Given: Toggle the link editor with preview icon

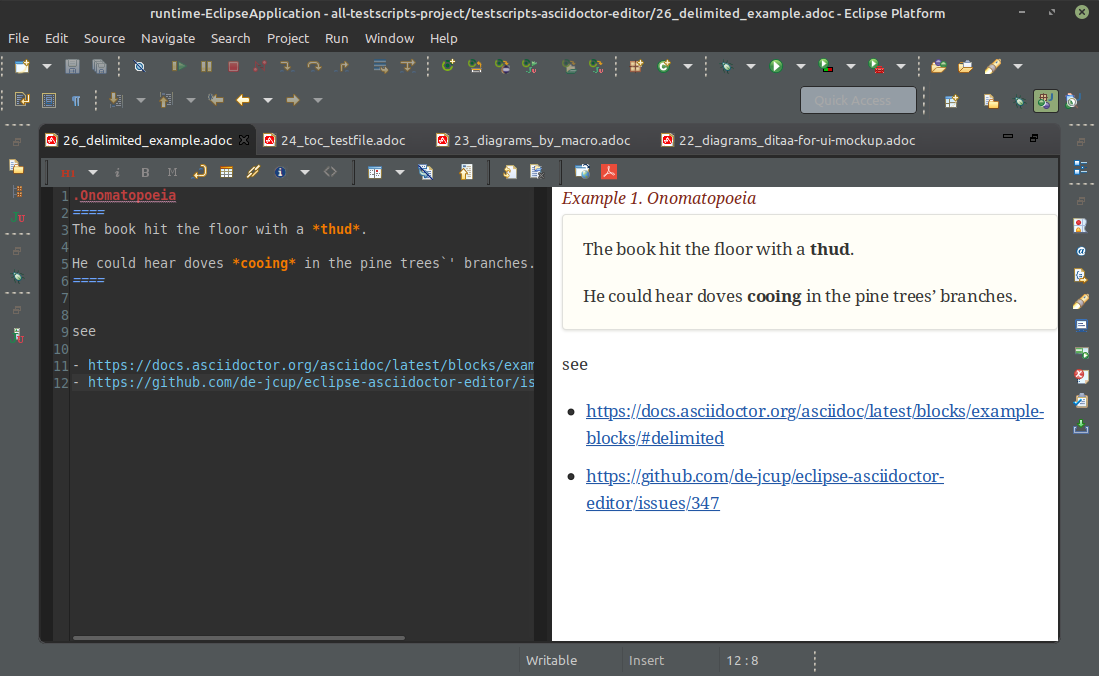Looking at the screenshot, I should pyautogui.click(x=425, y=173).
